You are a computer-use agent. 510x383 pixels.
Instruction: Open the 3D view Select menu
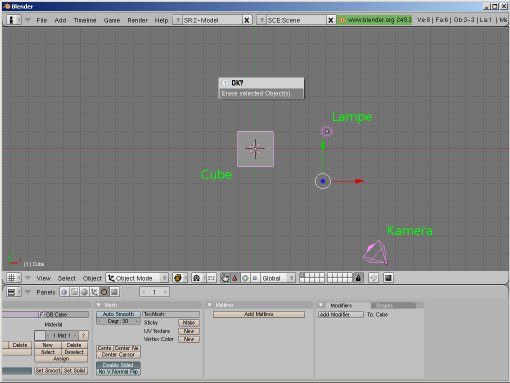pos(67,278)
